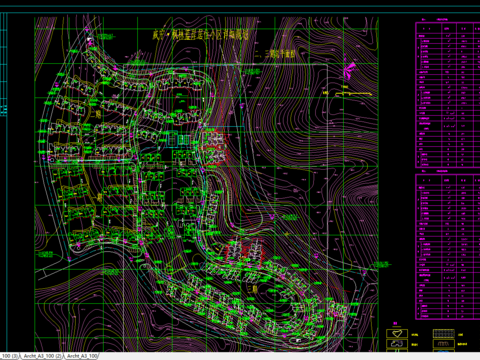Image resolution: width=480 pixels, height=360 pixels.
Task: Select the upper magenta data table
Action: (x=448, y=95)
